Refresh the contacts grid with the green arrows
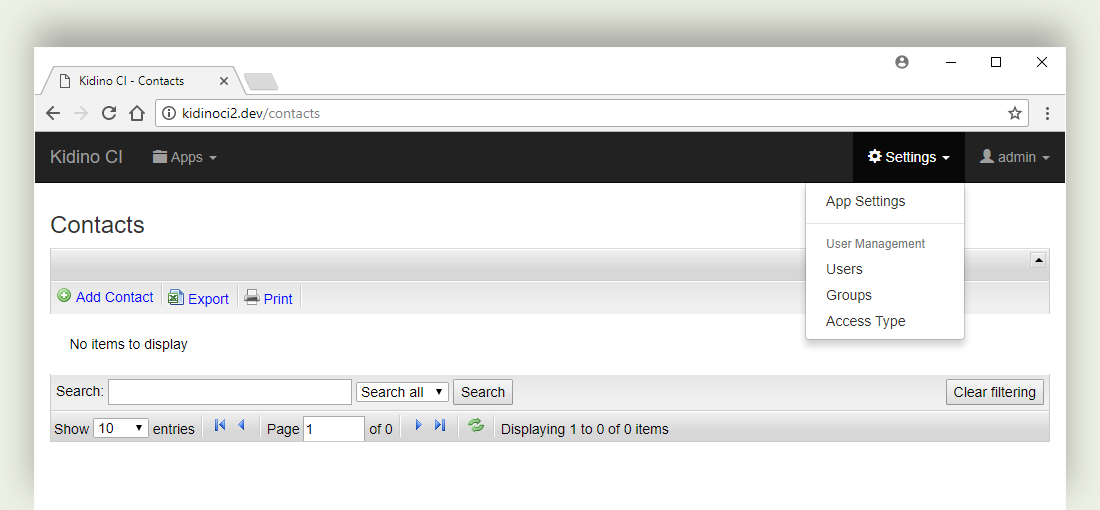This screenshot has width=1100, height=510. click(x=476, y=425)
